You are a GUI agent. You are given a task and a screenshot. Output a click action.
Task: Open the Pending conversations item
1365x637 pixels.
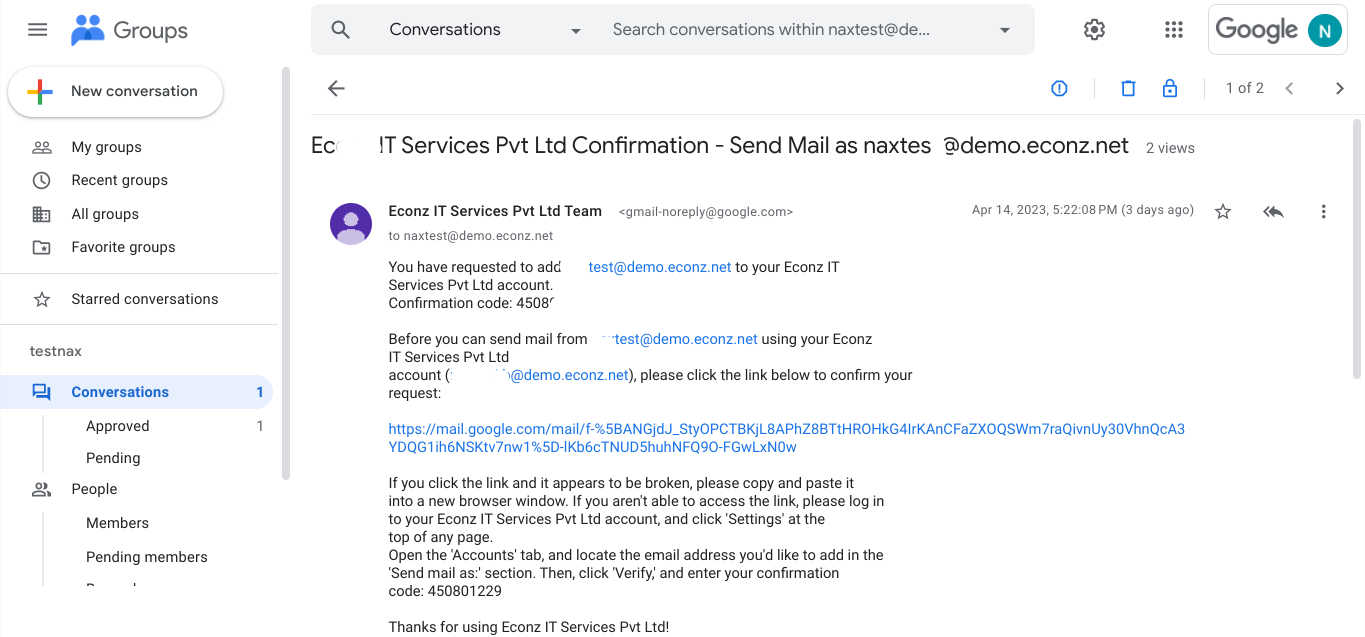pos(113,458)
